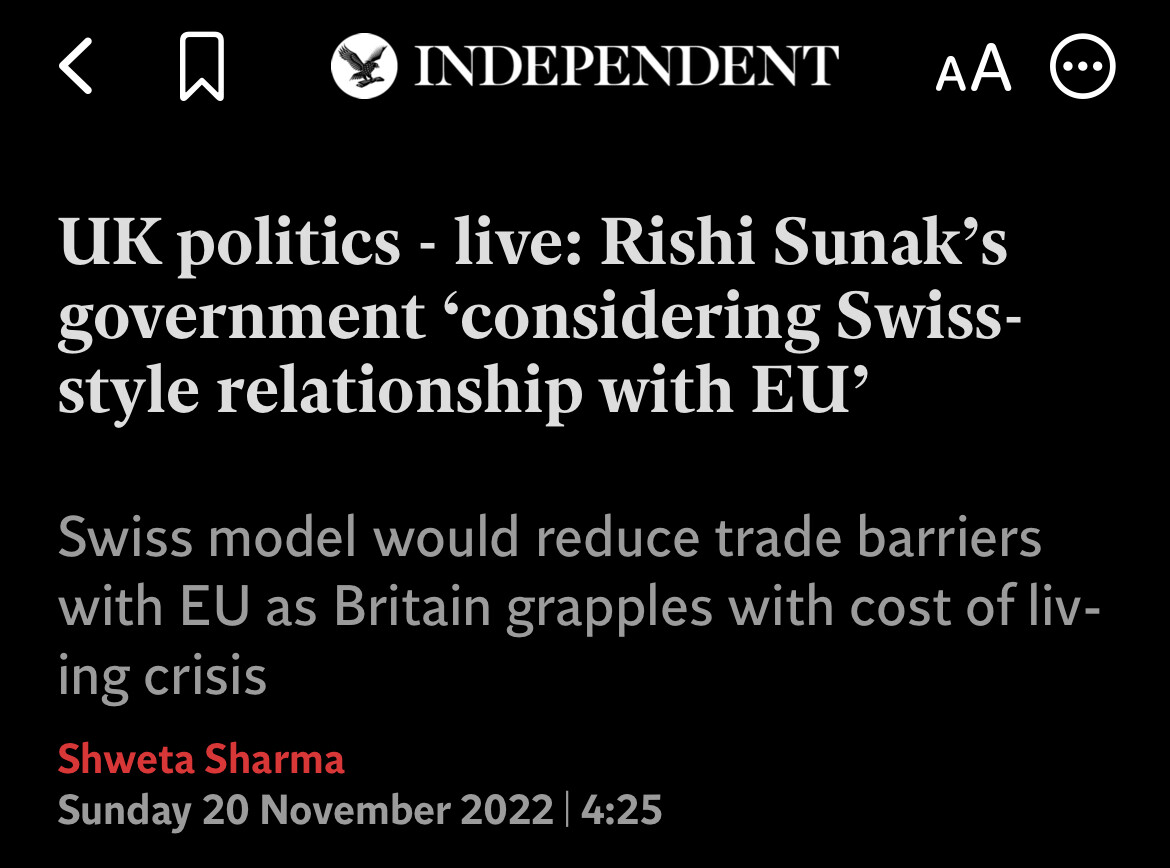Screen dimensions: 1170x868
Task: Click "ing crisis" ending the subheading
Action: point(162,677)
